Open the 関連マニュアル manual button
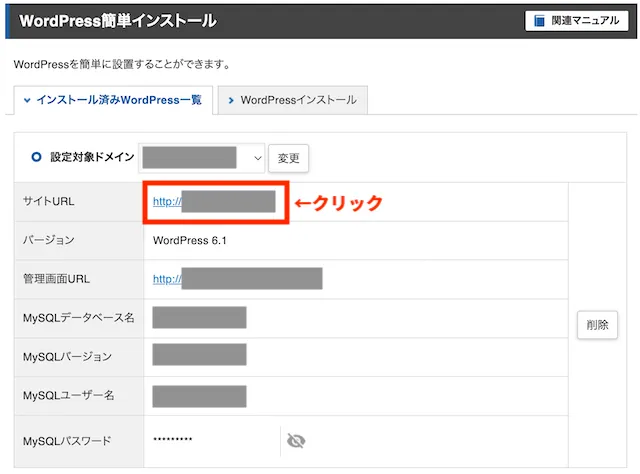 576,21
